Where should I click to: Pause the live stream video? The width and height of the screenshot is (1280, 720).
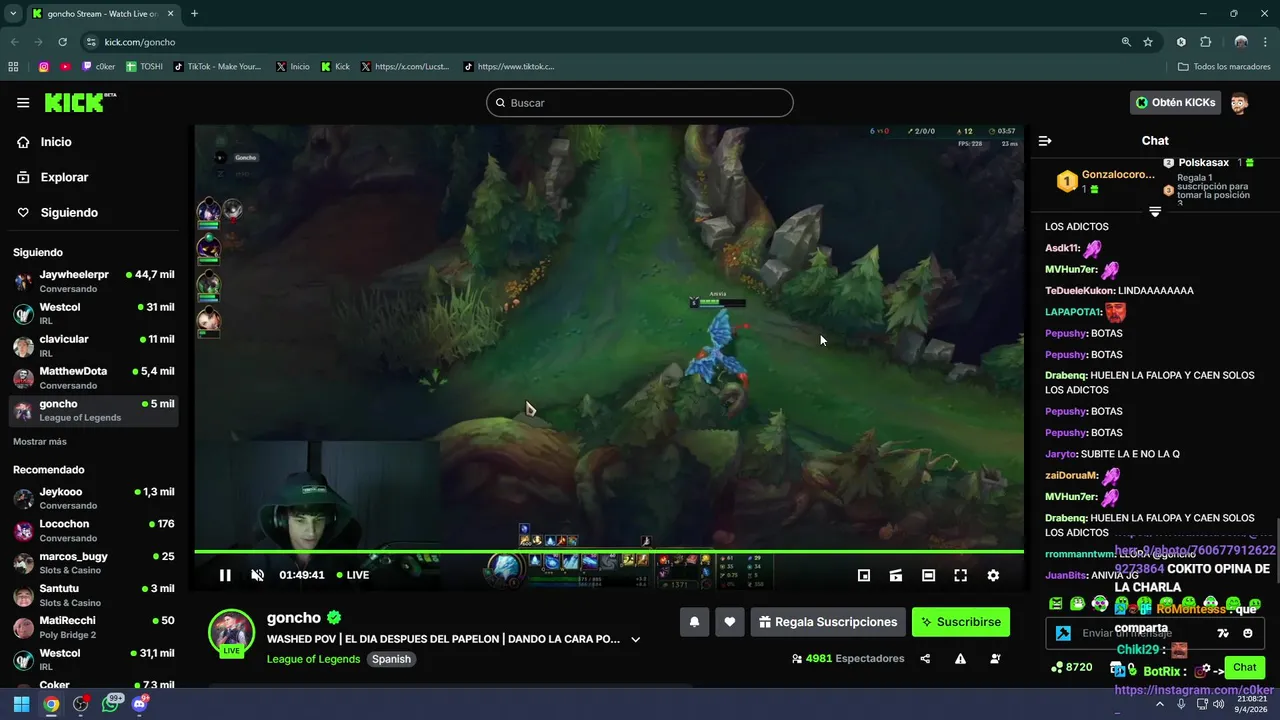coord(225,575)
